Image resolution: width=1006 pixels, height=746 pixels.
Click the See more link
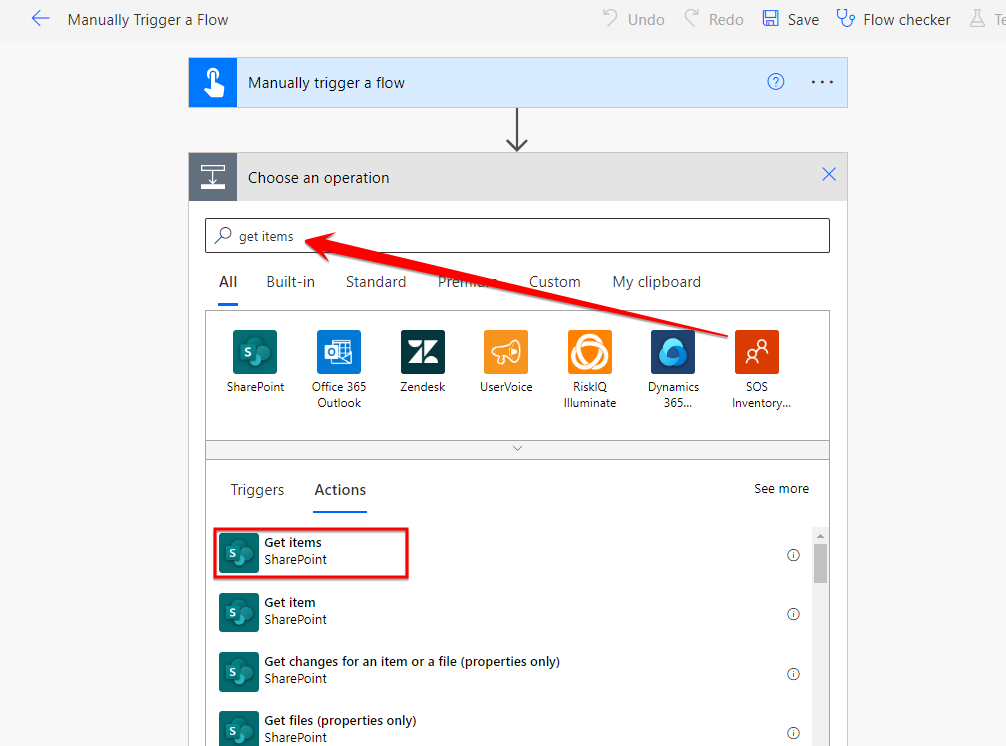click(x=781, y=489)
